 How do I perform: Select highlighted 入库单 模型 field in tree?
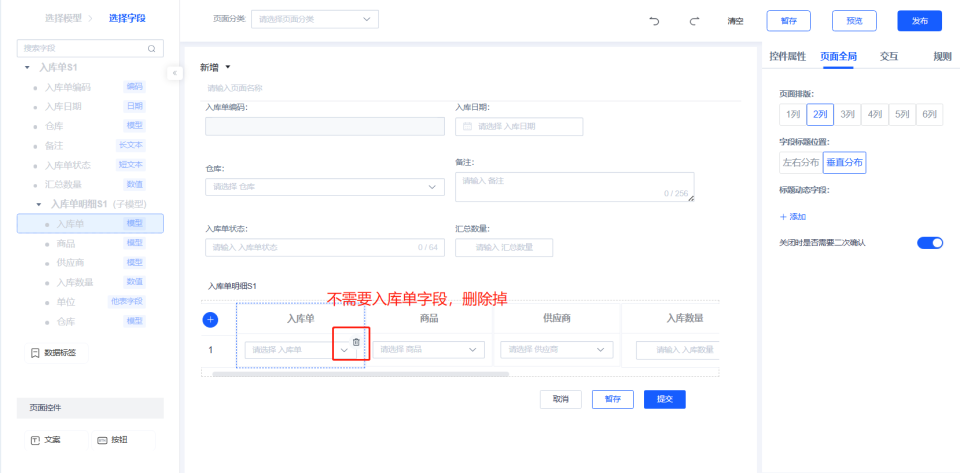pyautogui.click(x=90, y=223)
